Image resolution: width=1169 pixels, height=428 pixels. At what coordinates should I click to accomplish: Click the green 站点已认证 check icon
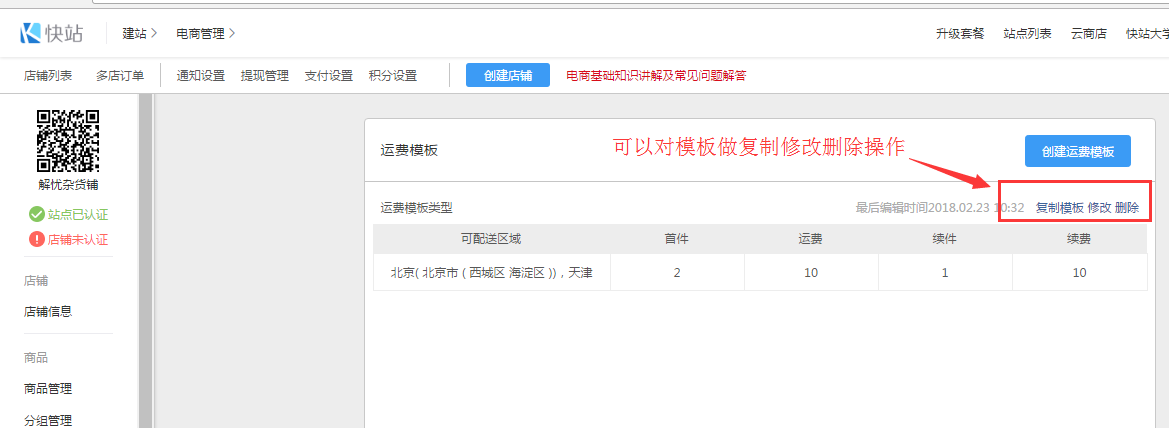37,214
